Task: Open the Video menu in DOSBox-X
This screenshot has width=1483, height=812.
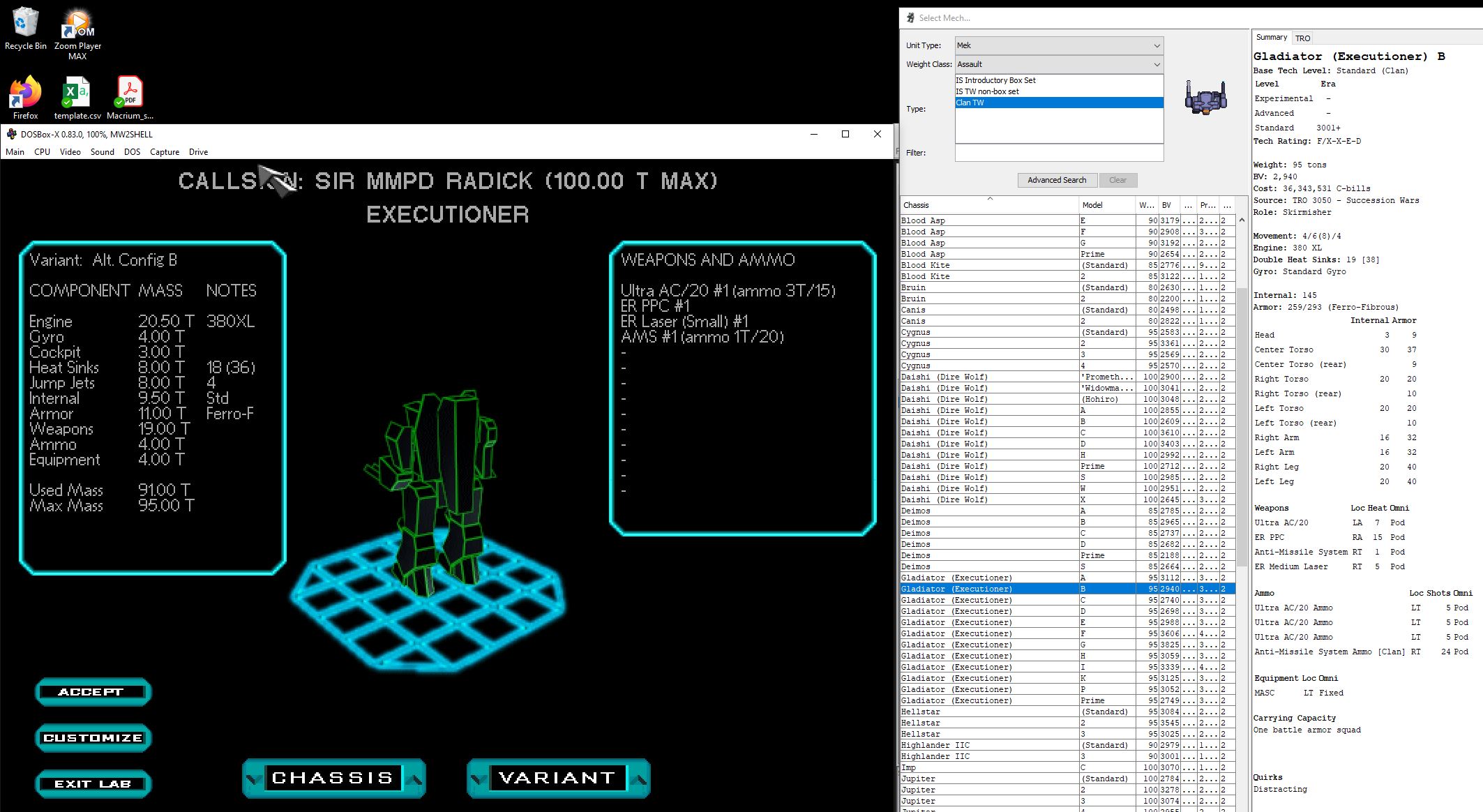Action: point(70,151)
